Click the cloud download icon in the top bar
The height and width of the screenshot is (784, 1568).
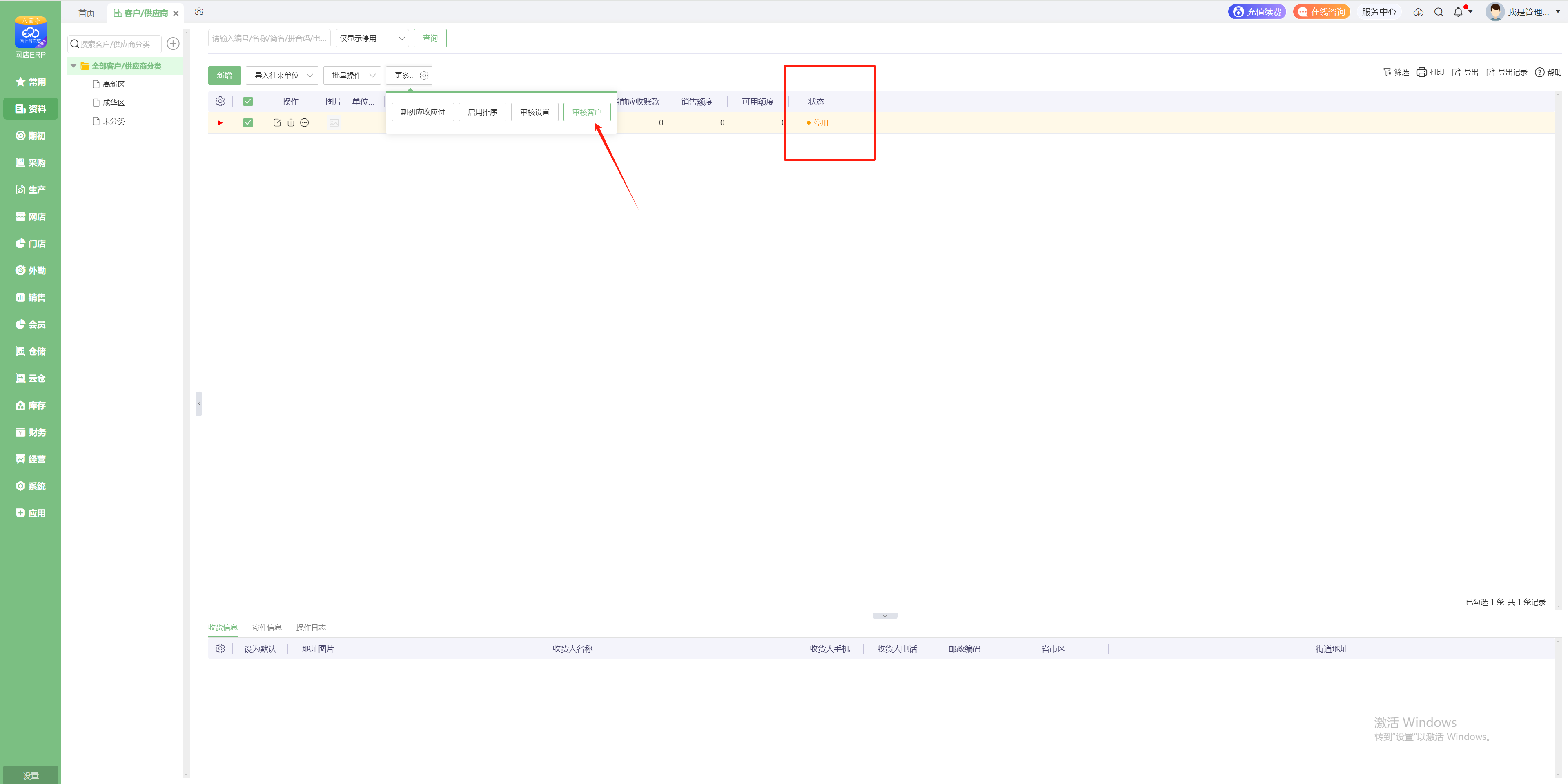pos(1418,11)
